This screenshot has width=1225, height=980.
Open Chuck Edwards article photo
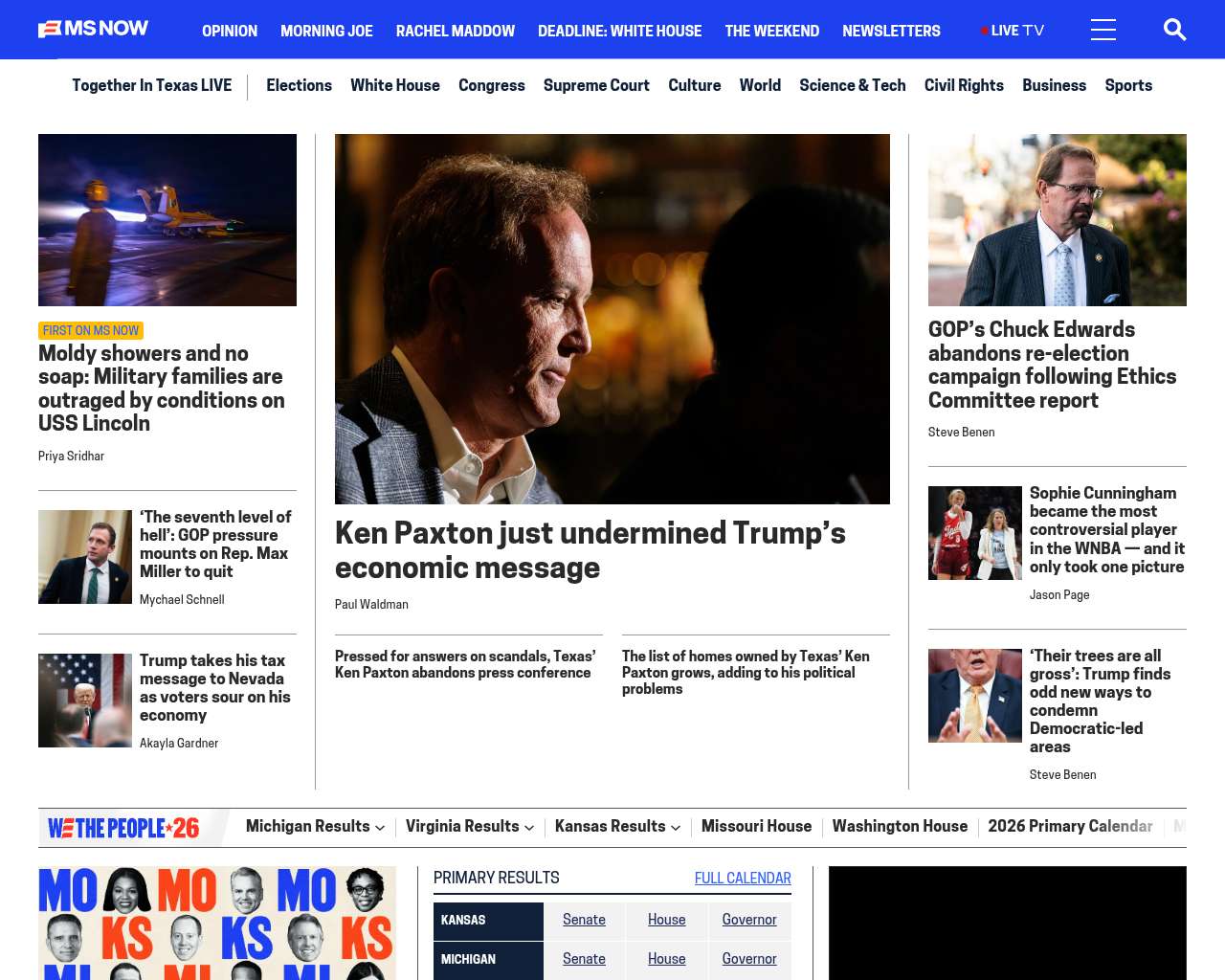1058,220
